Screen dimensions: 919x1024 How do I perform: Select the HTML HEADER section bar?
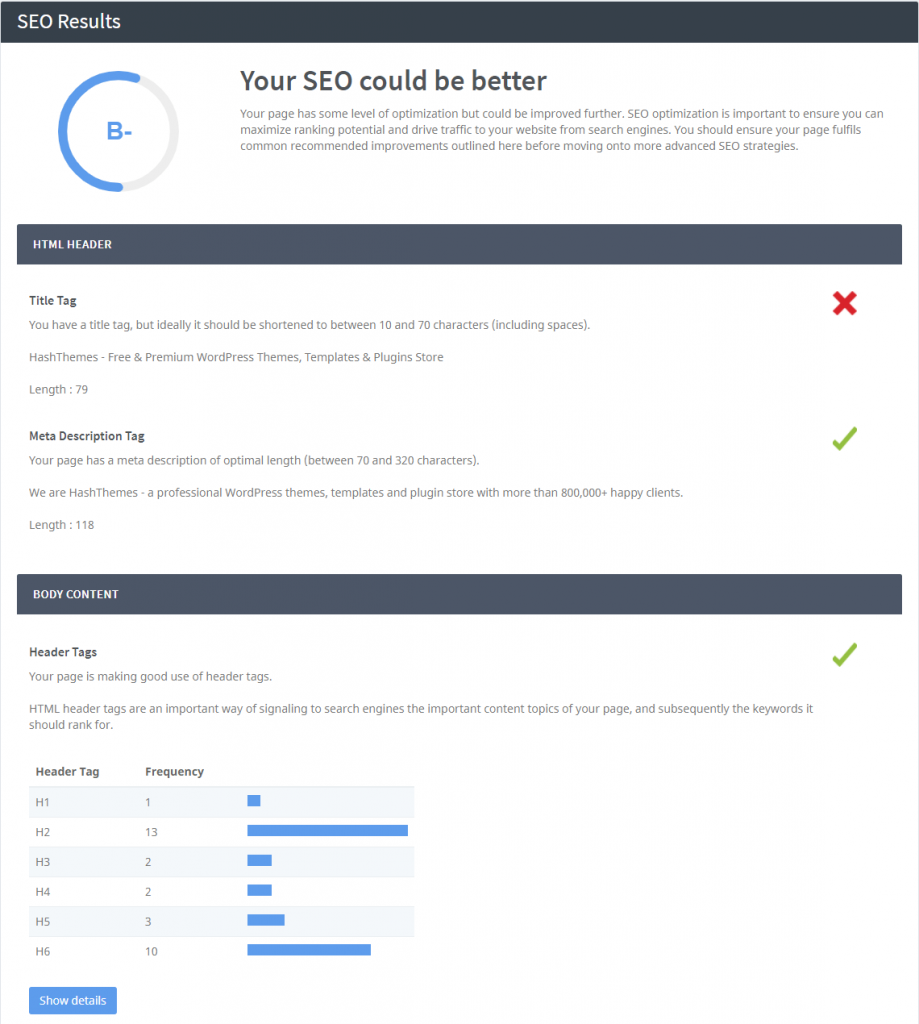coord(459,244)
